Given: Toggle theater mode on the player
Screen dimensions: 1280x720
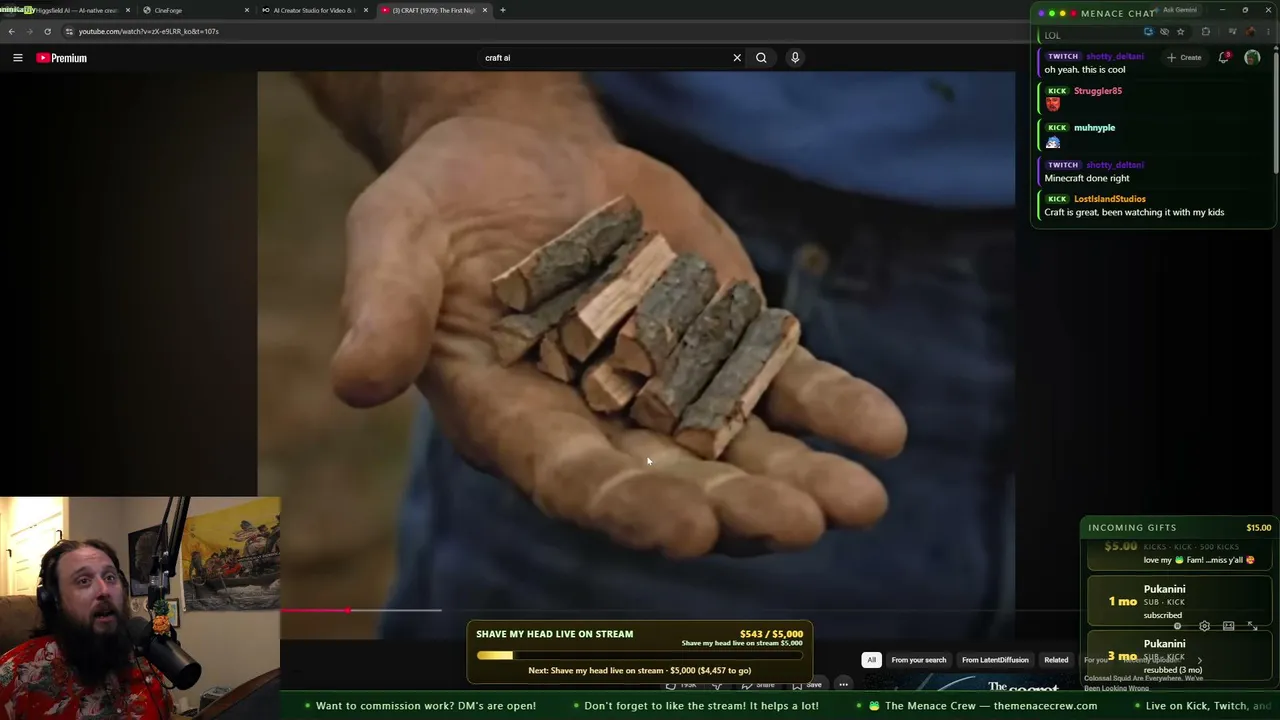Looking at the screenshot, I should point(1228,626).
